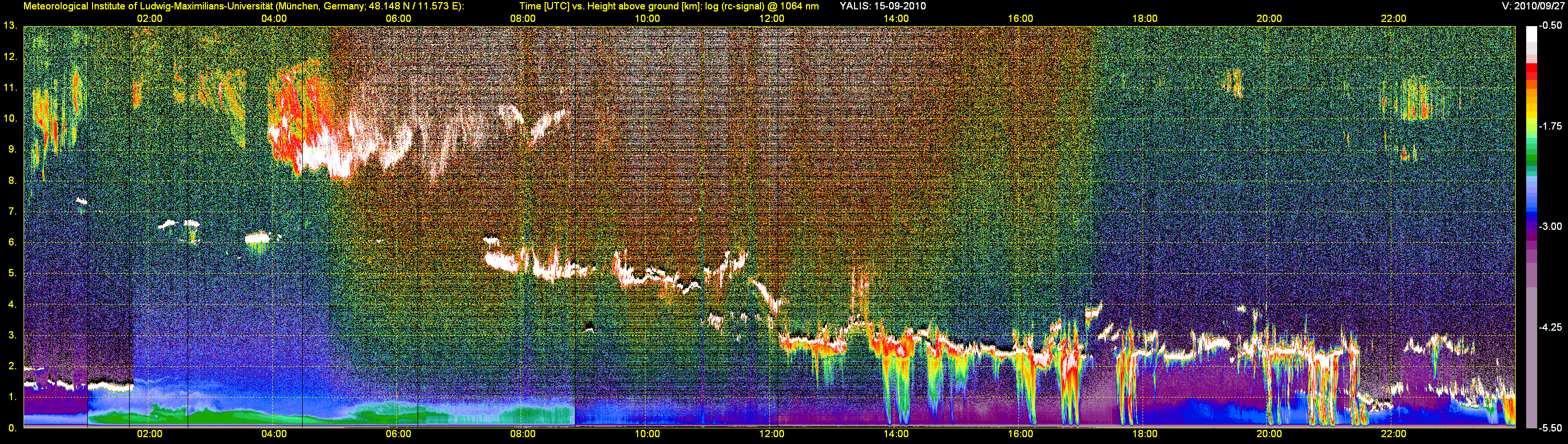Click the height axis label 10.
1568x444 pixels.
pyautogui.click(x=10, y=119)
